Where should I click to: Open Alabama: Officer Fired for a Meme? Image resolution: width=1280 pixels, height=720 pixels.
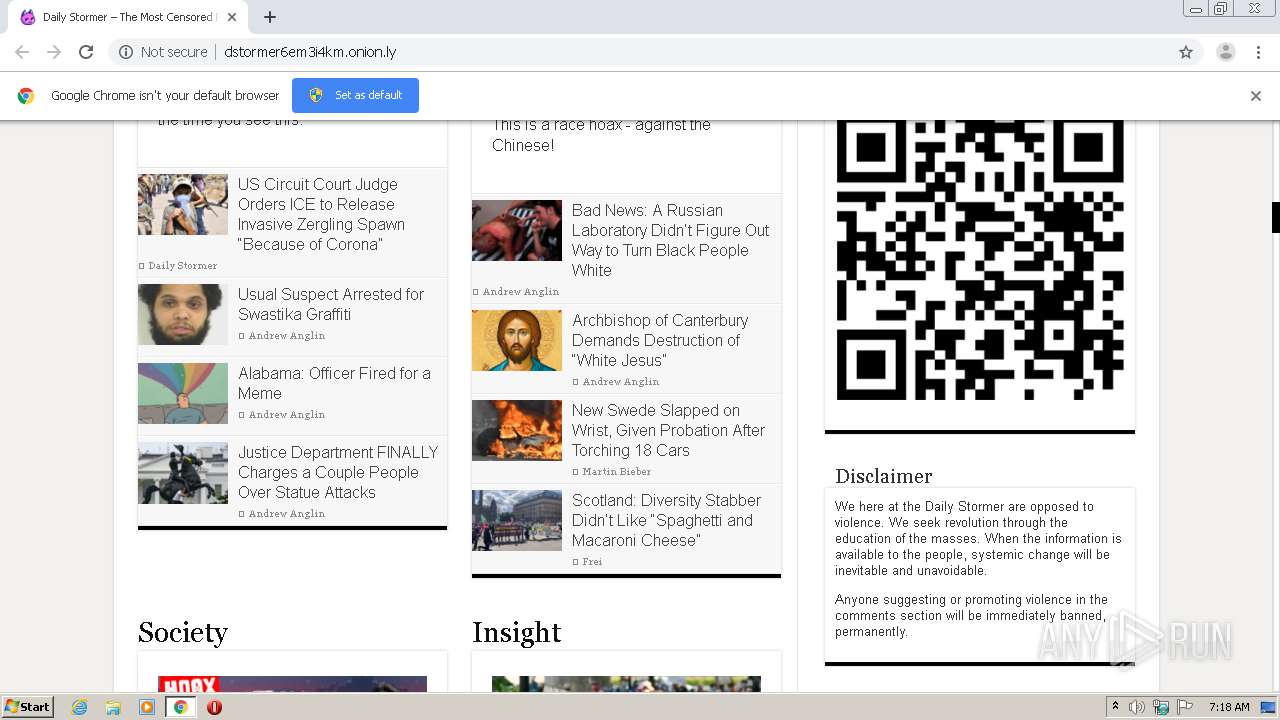[x=334, y=383]
